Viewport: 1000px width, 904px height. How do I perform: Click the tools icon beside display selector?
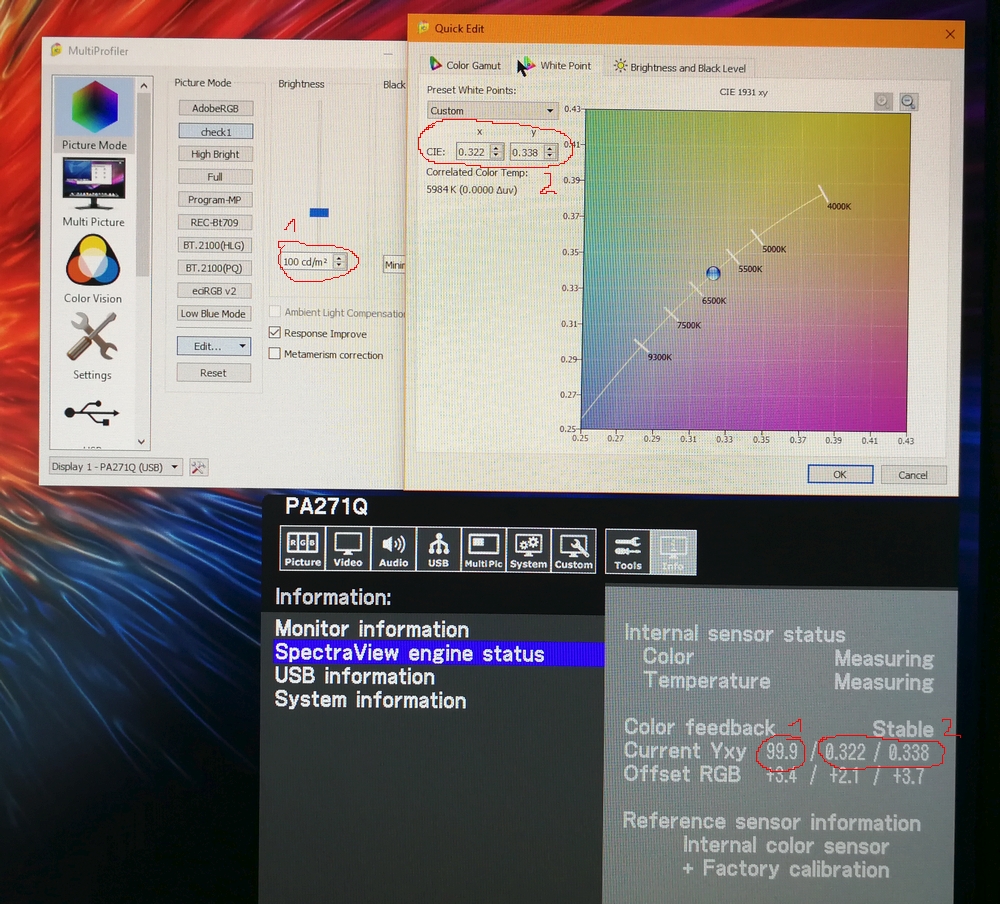pos(198,467)
